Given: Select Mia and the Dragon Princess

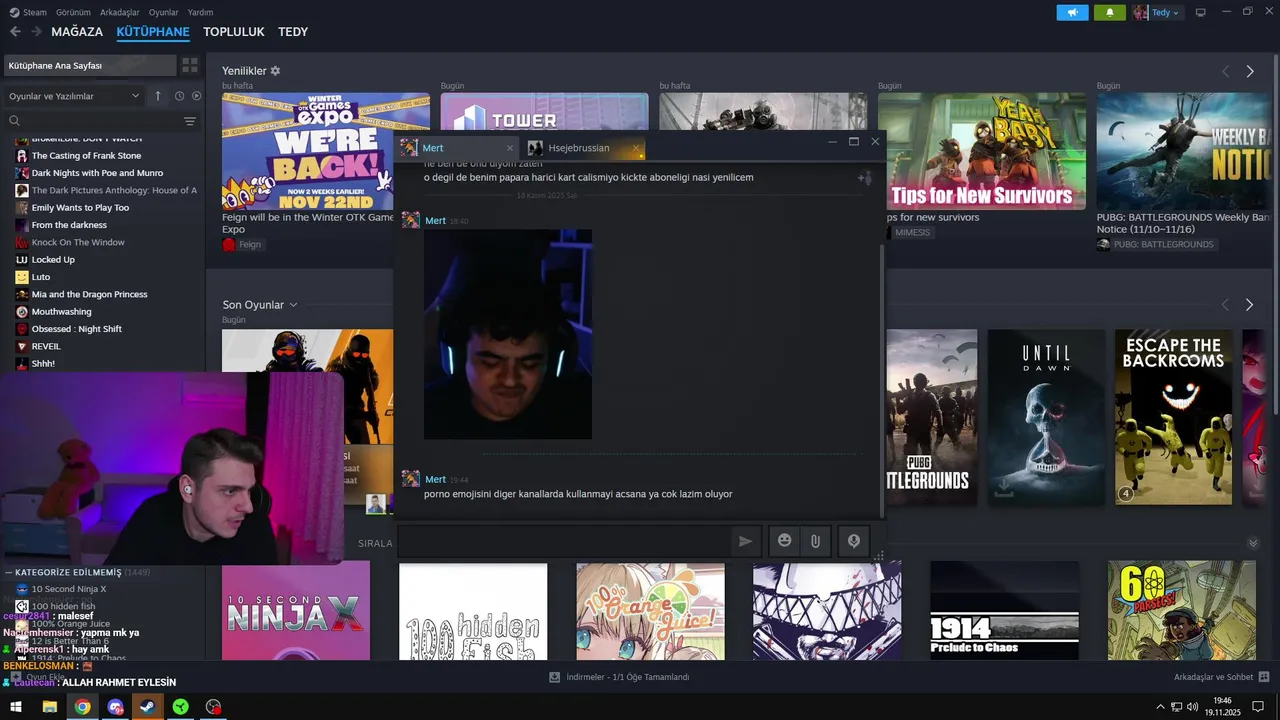Looking at the screenshot, I should (x=89, y=294).
